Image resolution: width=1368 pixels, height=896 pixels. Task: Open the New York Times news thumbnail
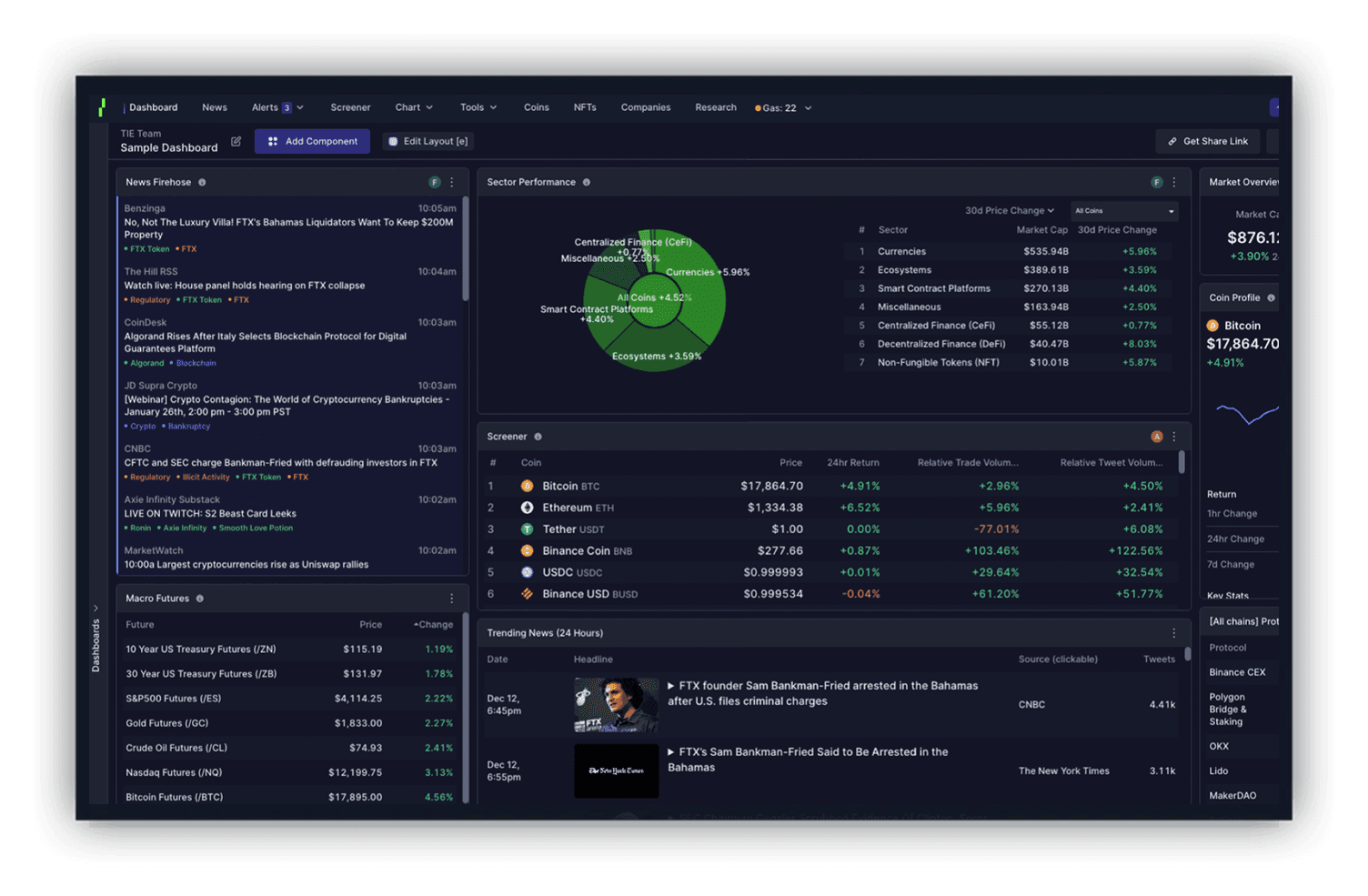coord(616,771)
